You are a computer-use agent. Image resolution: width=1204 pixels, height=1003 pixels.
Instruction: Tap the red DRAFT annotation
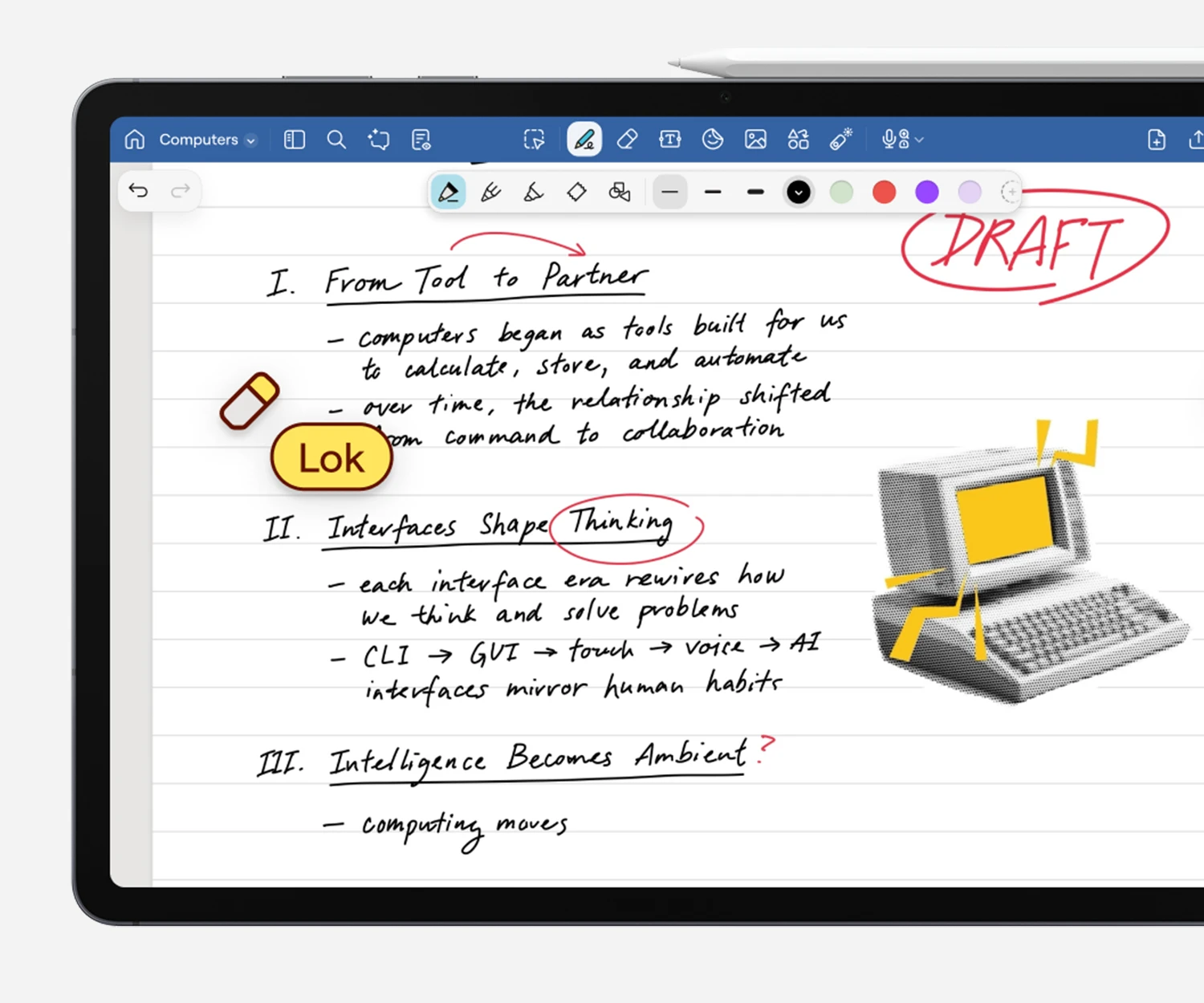[1035, 246]
